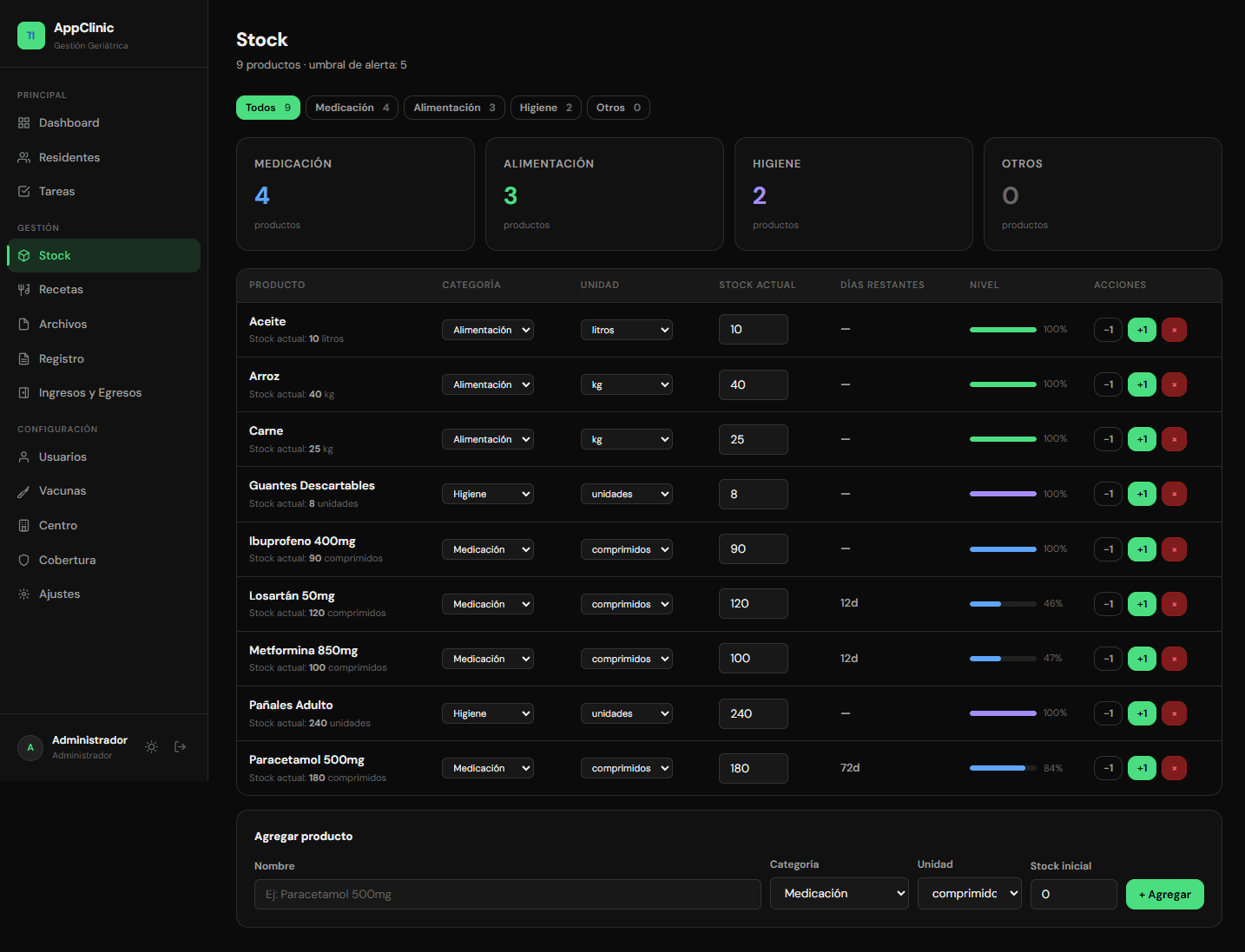Click the stock field for Arroz
Image resolution: width=1245 pixels, height=952 pixels.
754,384
